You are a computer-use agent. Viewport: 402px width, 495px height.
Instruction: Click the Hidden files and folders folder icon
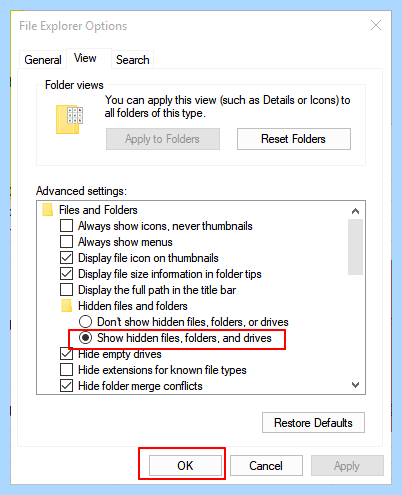point(67,306)
